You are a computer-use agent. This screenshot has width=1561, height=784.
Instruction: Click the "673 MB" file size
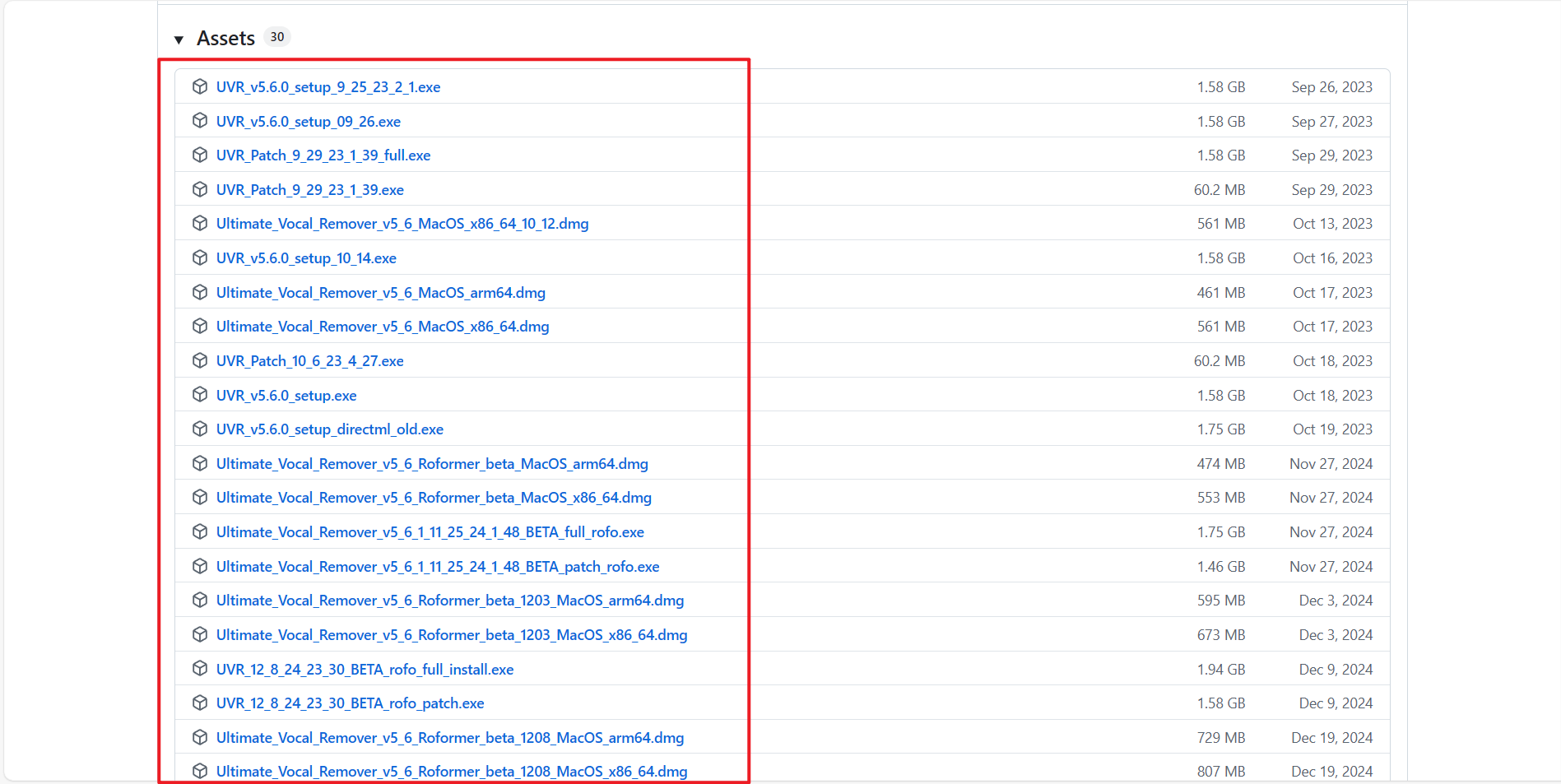pyautogui.click(x=1221, y=635)
